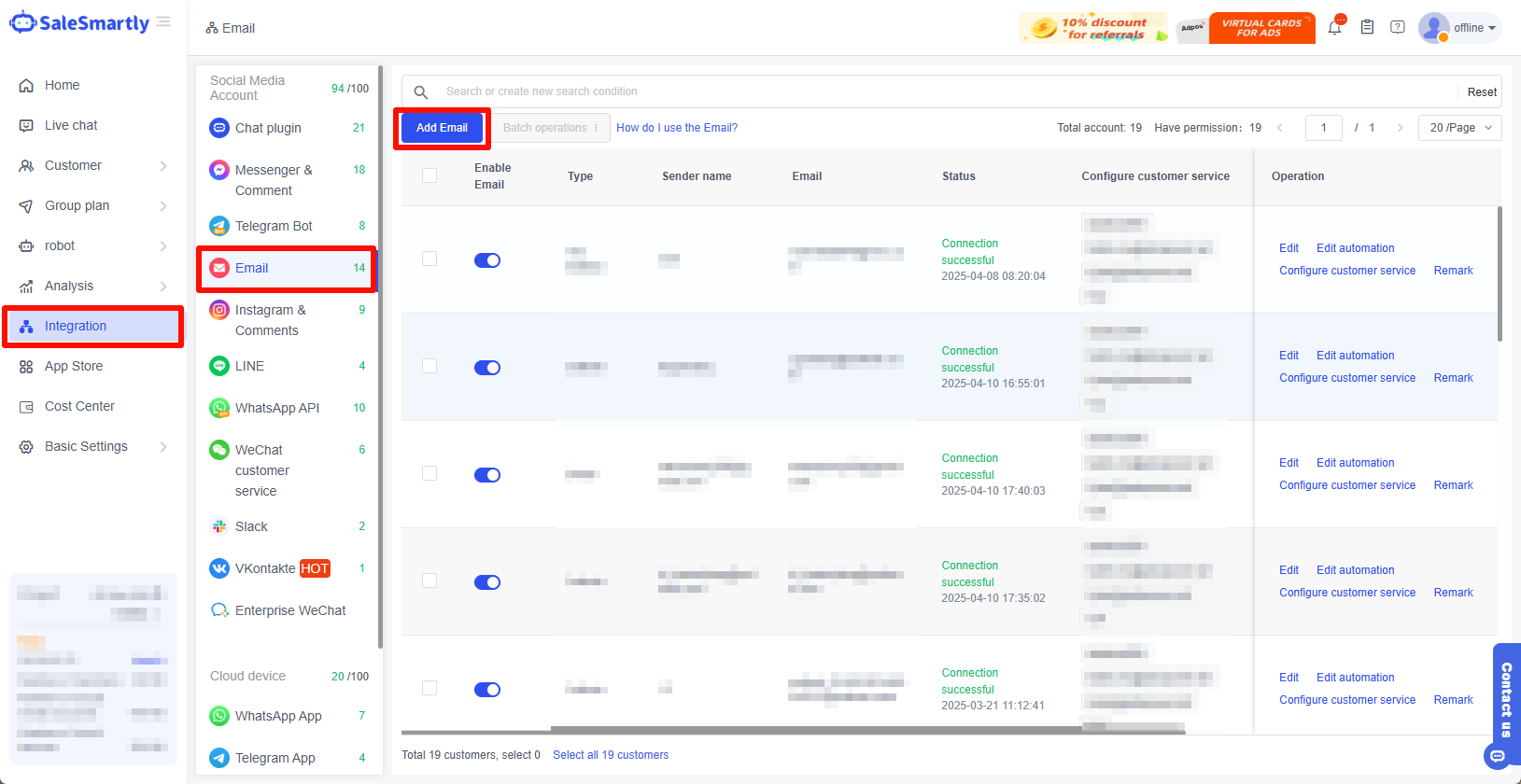1521x784 pixels.
Task: Click the help question mark icon
Action: tap(1397, 28)
